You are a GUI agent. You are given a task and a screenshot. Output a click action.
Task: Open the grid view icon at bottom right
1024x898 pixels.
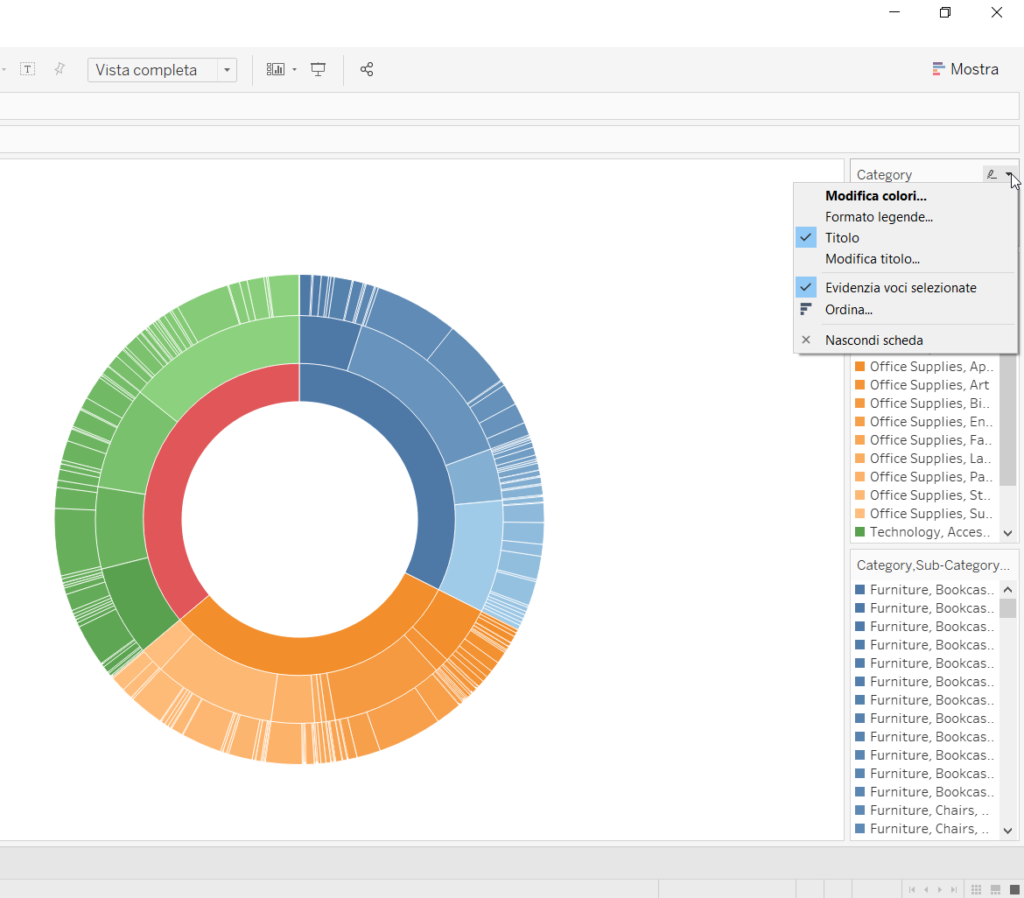(975, 889)
